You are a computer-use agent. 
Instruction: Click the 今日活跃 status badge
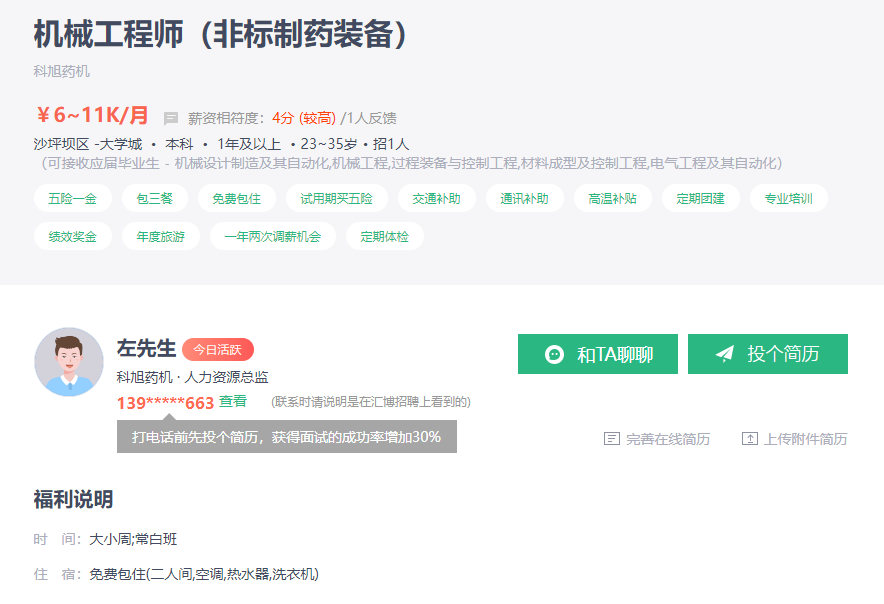click(x=218, y=350)
